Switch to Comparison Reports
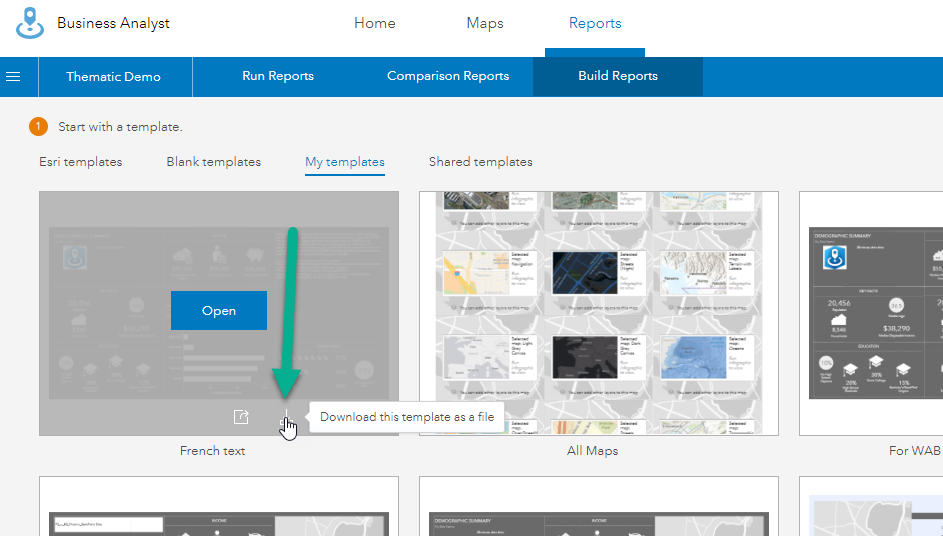Viewport: 943px width, 536px height. coord(448,76)
